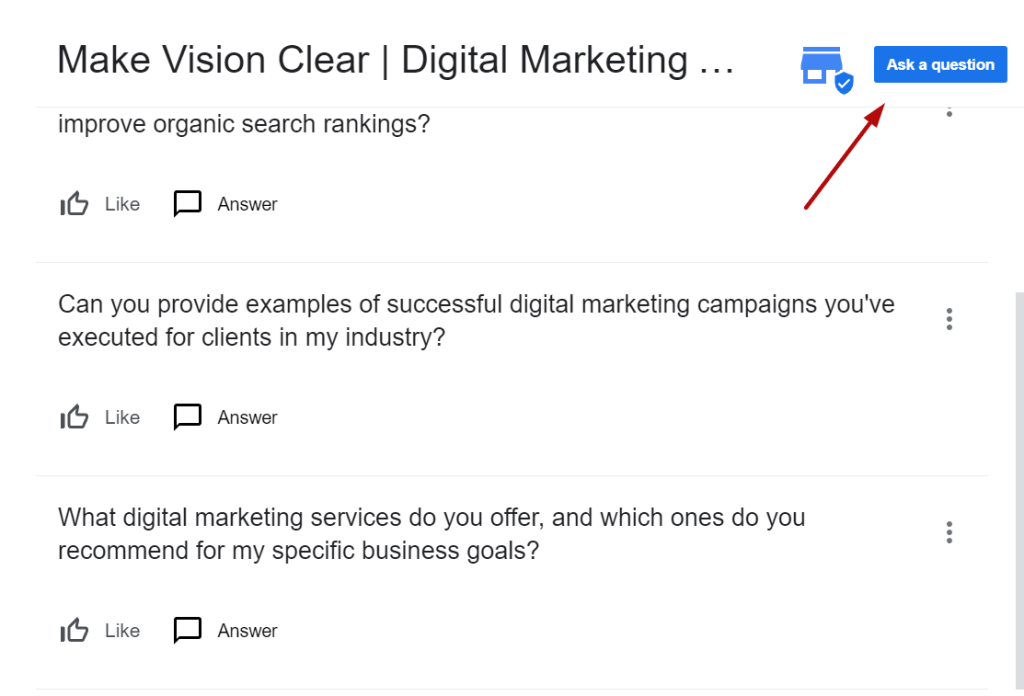Click the answer speech bubble under organic search question
The height and width of the screenshot is (696, 1024).
coord(187,204)
